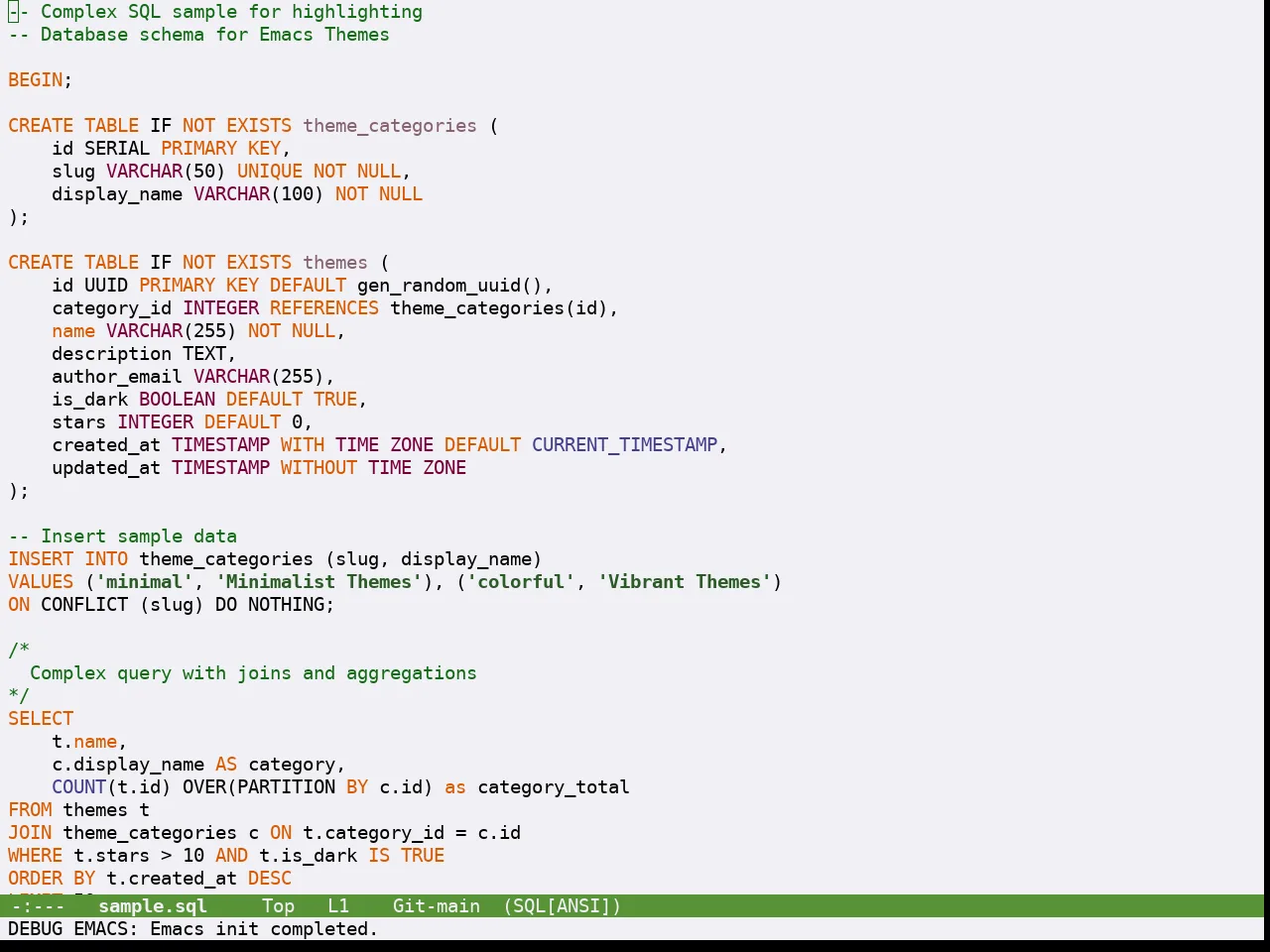This screenshot has height=952, width=1270.
Task: Click NOTHING in DO NOTHING clause
Action: pyautogui.click(x=286, y=605)
